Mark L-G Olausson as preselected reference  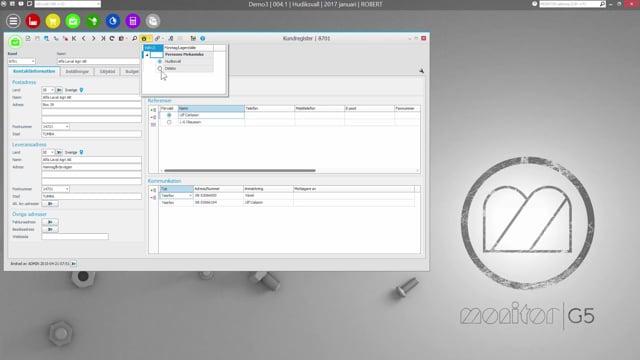click(169, 122)
